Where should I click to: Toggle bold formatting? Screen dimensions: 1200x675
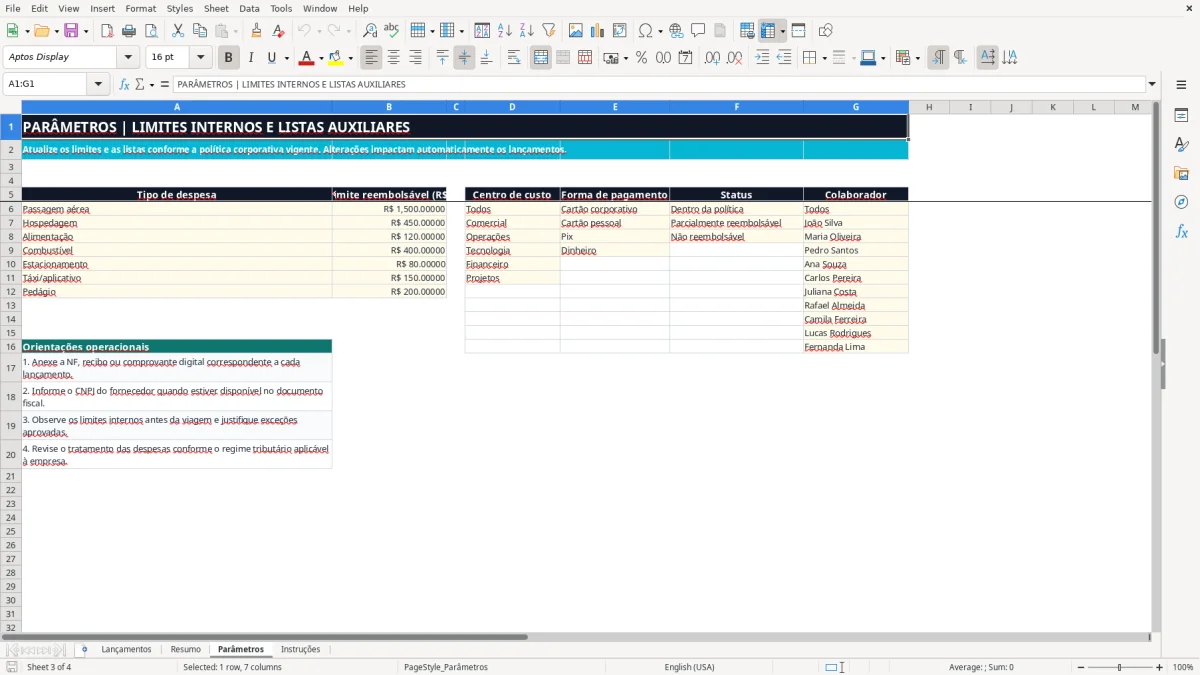point(229,58)
